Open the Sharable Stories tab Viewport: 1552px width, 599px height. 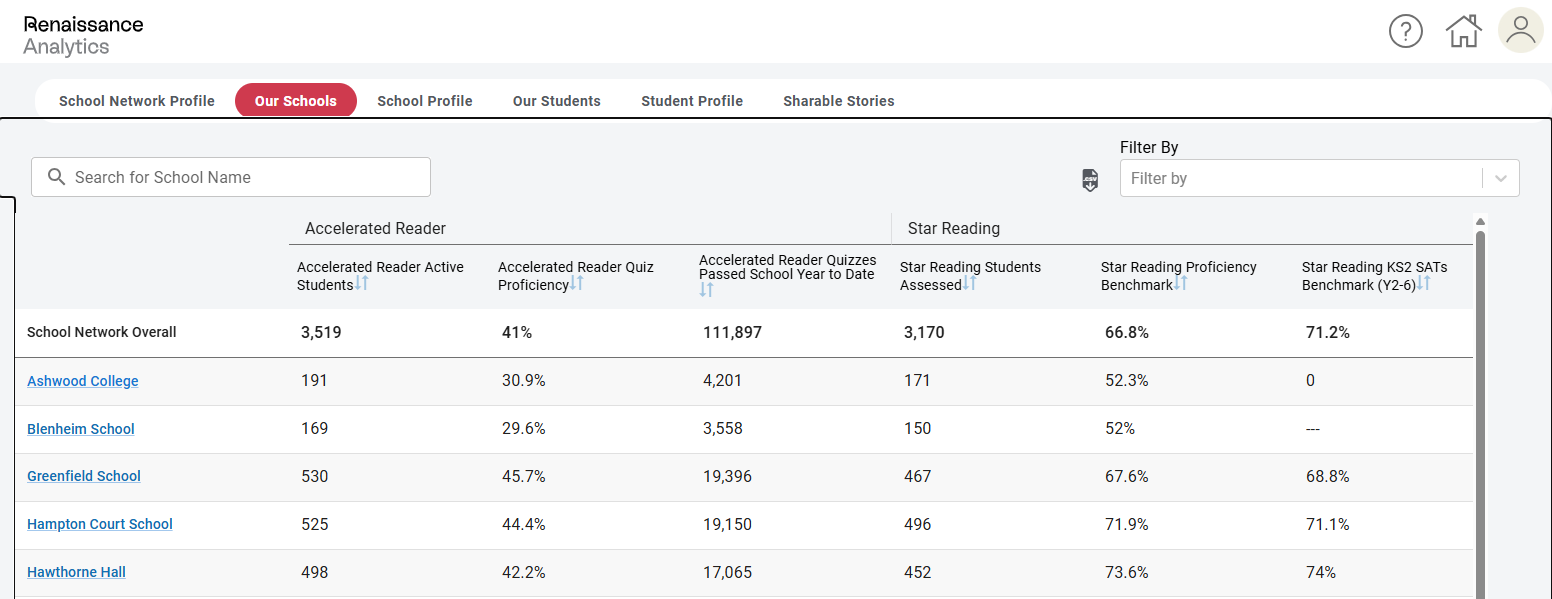[x=839, y=101]
